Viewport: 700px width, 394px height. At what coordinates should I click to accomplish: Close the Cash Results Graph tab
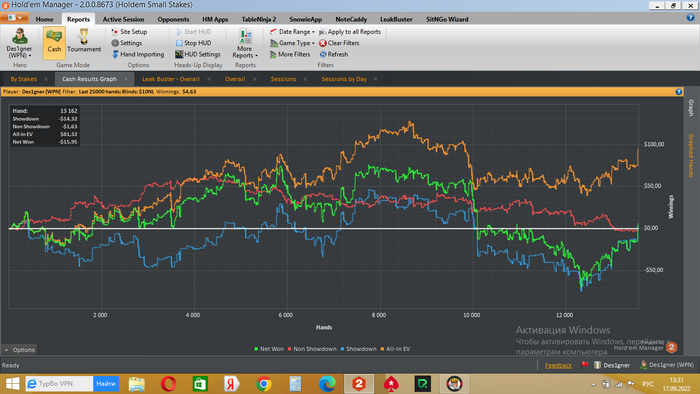pyautogui.click(x=126, y=79)
